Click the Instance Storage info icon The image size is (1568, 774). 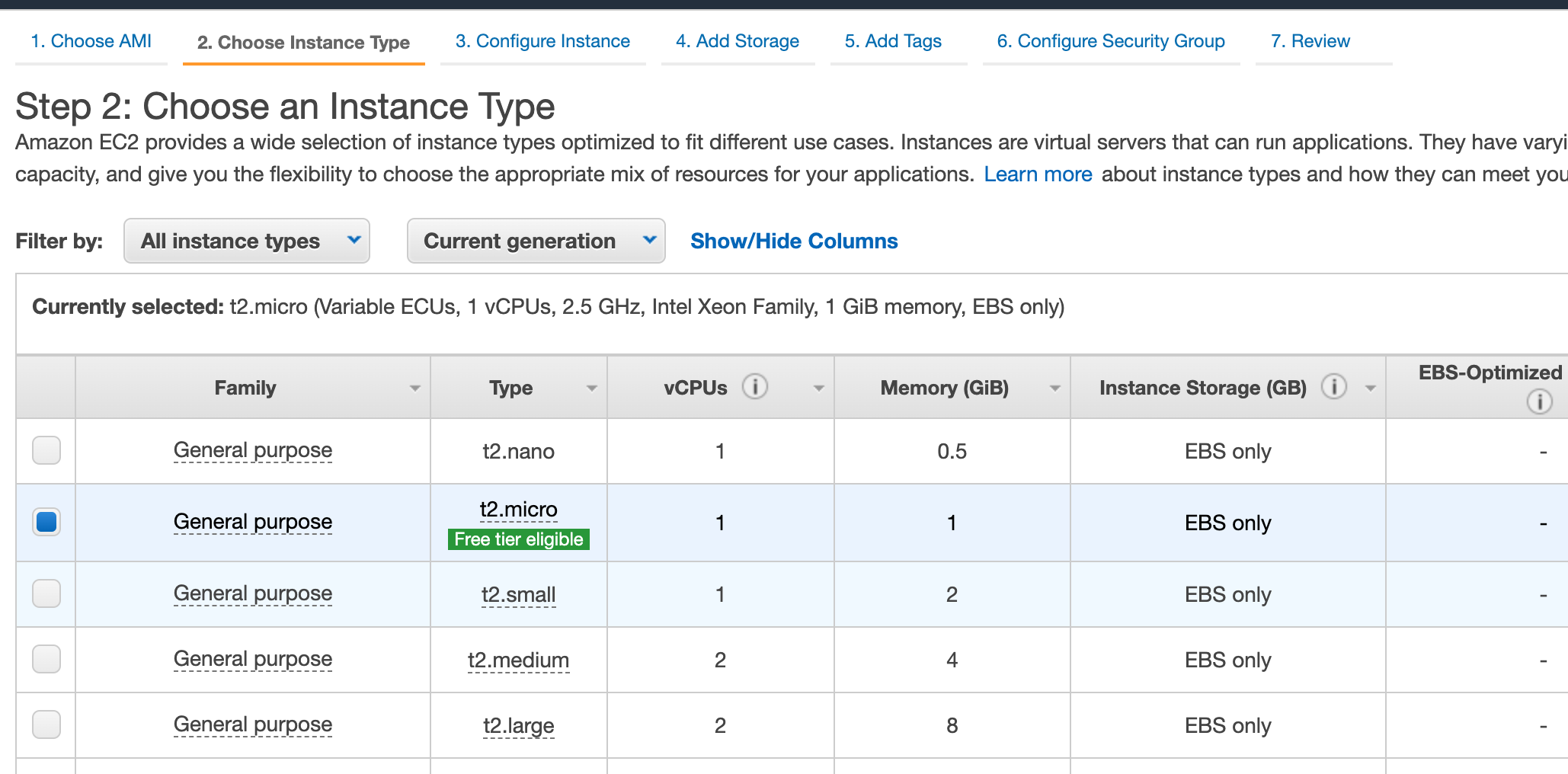pyautogui.click(x=1334, y=387)
